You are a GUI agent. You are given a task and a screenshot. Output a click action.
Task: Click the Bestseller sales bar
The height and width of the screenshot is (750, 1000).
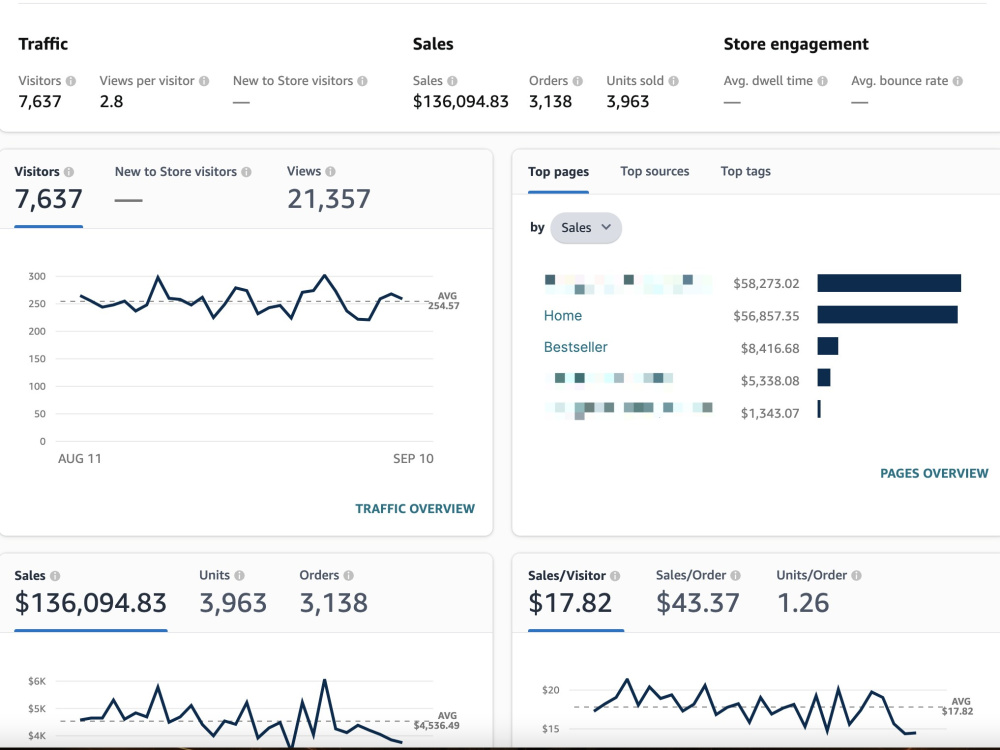click(x=828, y=346)
